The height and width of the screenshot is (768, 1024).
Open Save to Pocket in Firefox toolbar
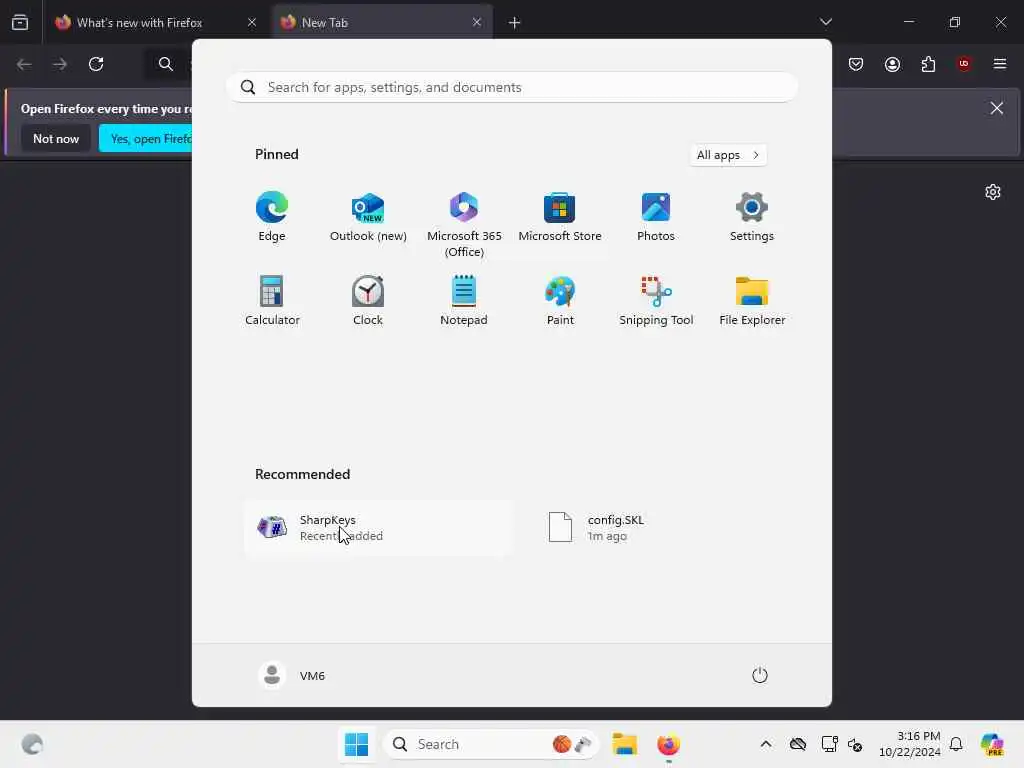click(856, 64)
